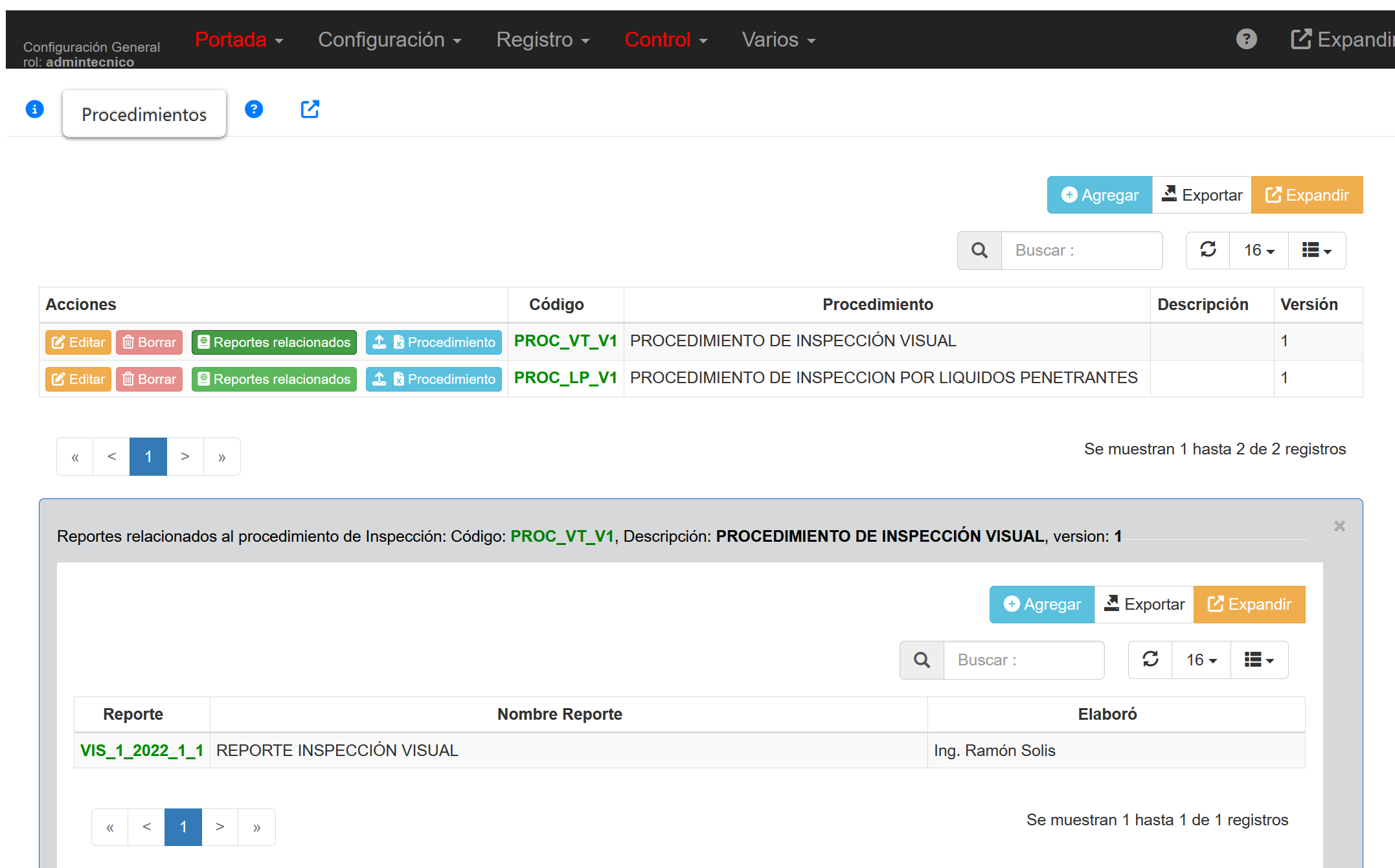Viewport: 1395px width, 868px height.
Task: Edit the PROC_VT_V1 procedure row
Action: pos(78,342)
